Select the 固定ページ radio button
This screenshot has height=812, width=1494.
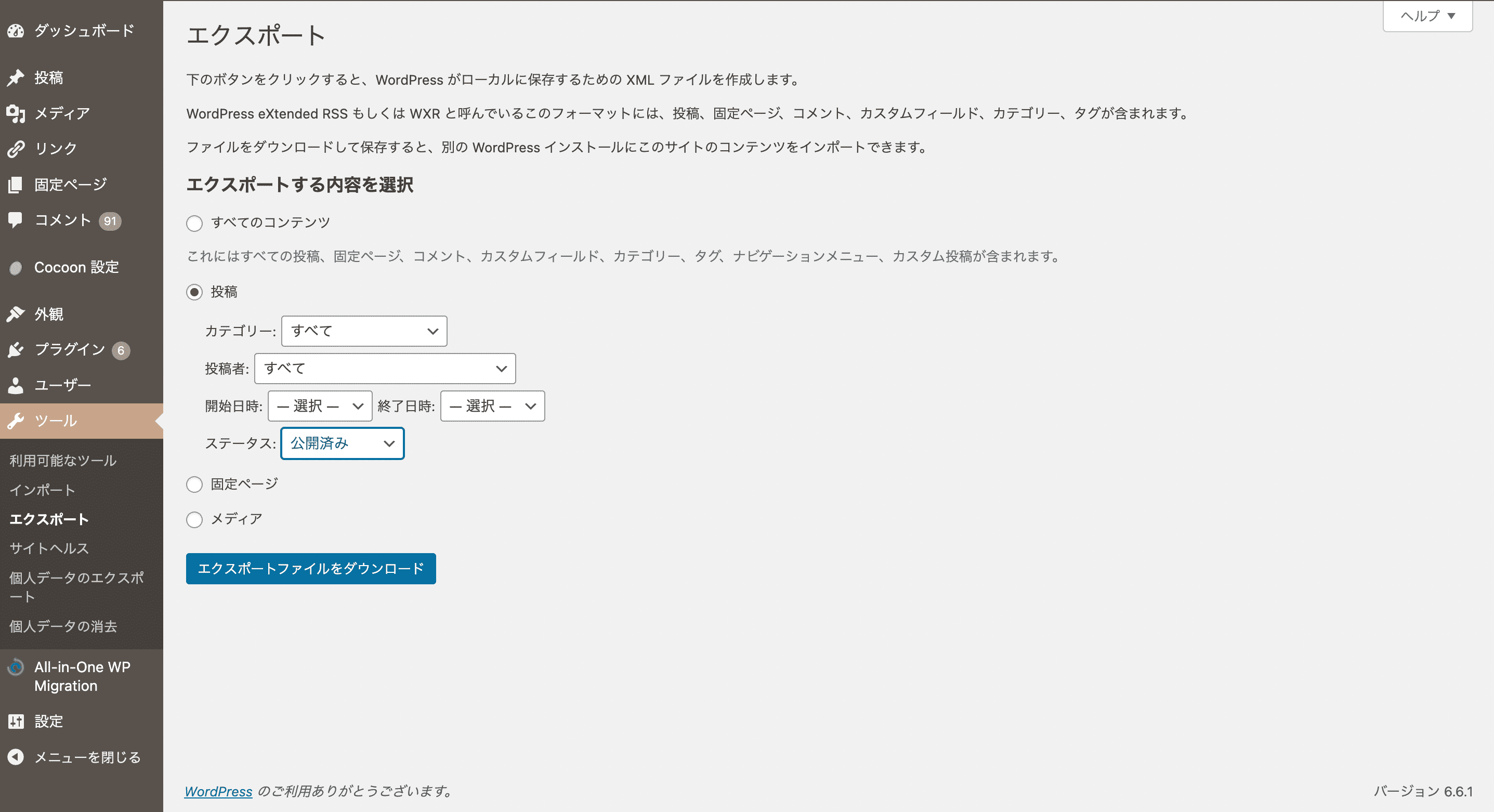point(194,484)
